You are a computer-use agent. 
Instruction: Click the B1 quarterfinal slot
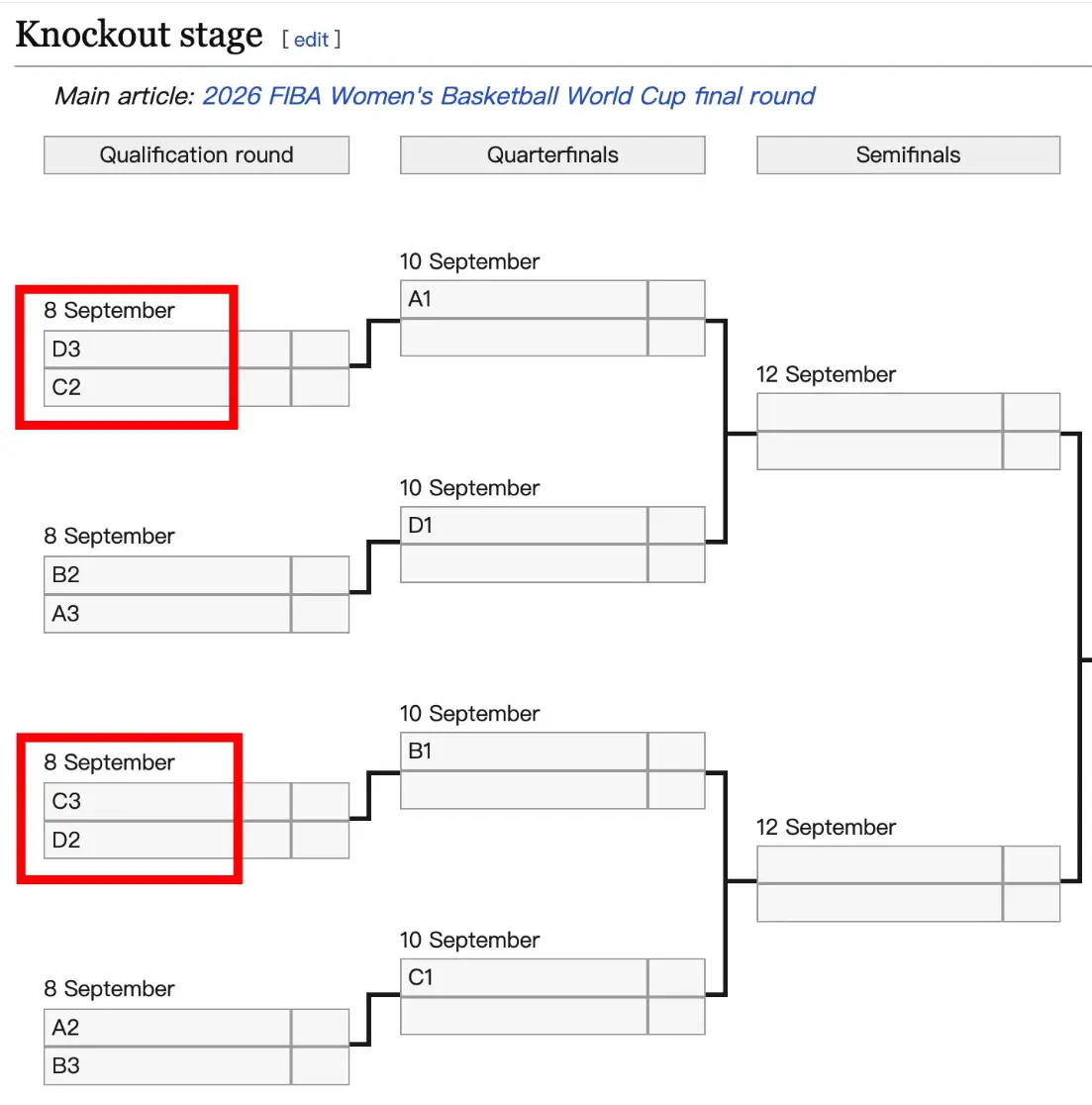524,752
